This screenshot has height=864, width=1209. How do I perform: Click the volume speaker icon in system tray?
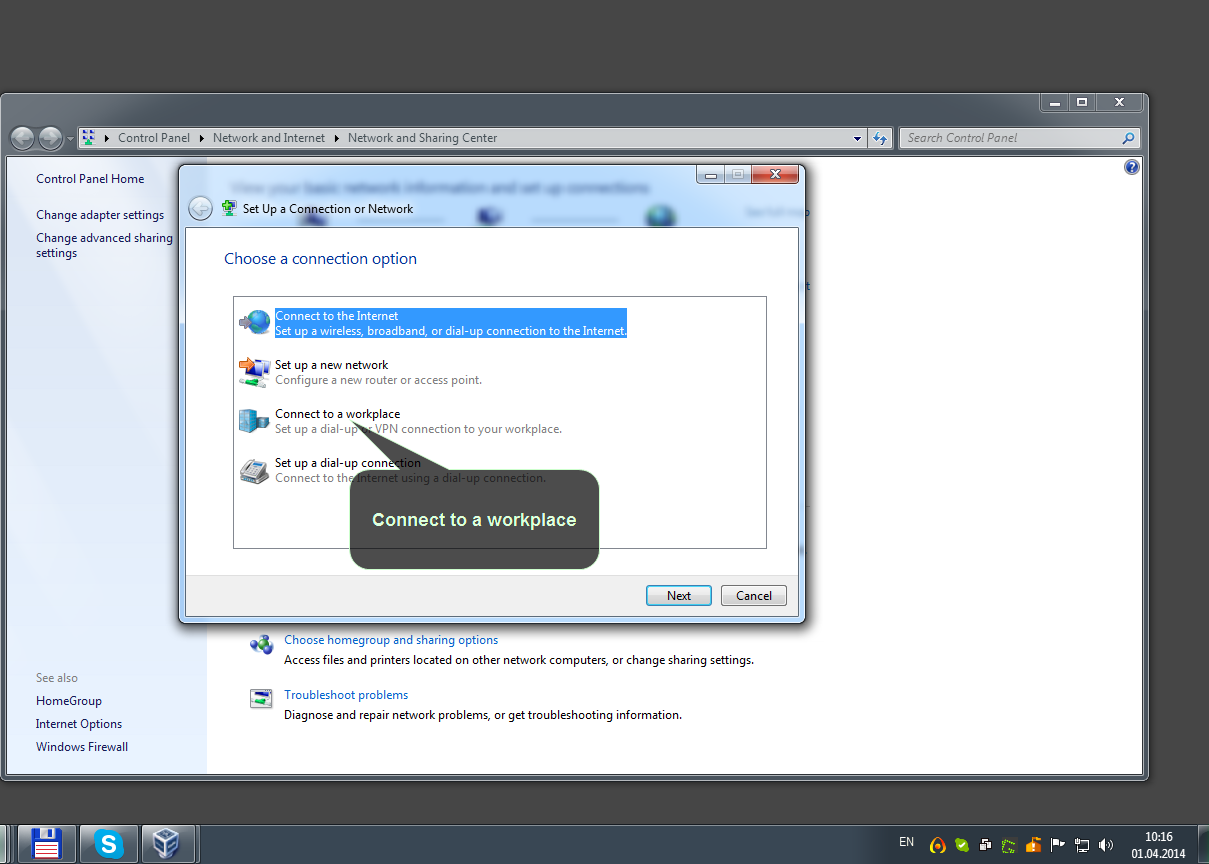click(x=1106, y=845)
